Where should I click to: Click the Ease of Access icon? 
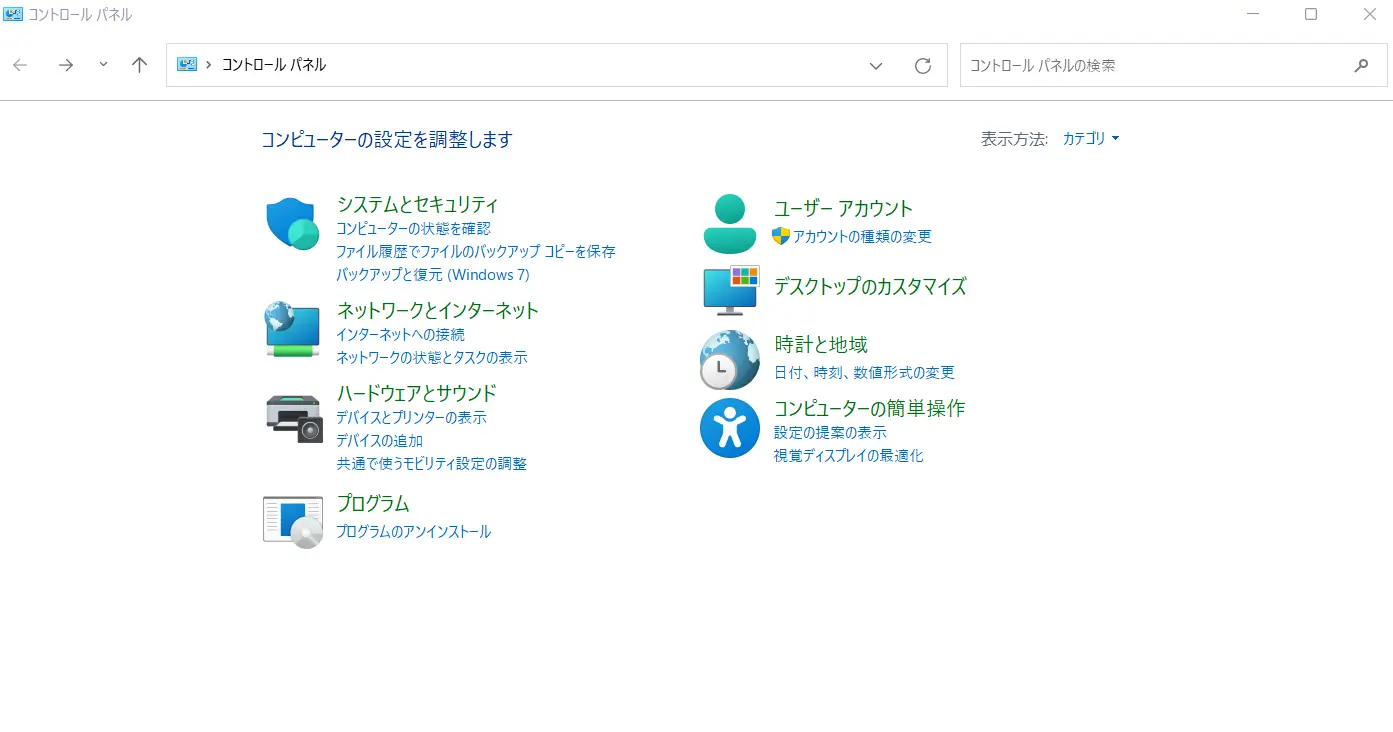tap(730, 428)
